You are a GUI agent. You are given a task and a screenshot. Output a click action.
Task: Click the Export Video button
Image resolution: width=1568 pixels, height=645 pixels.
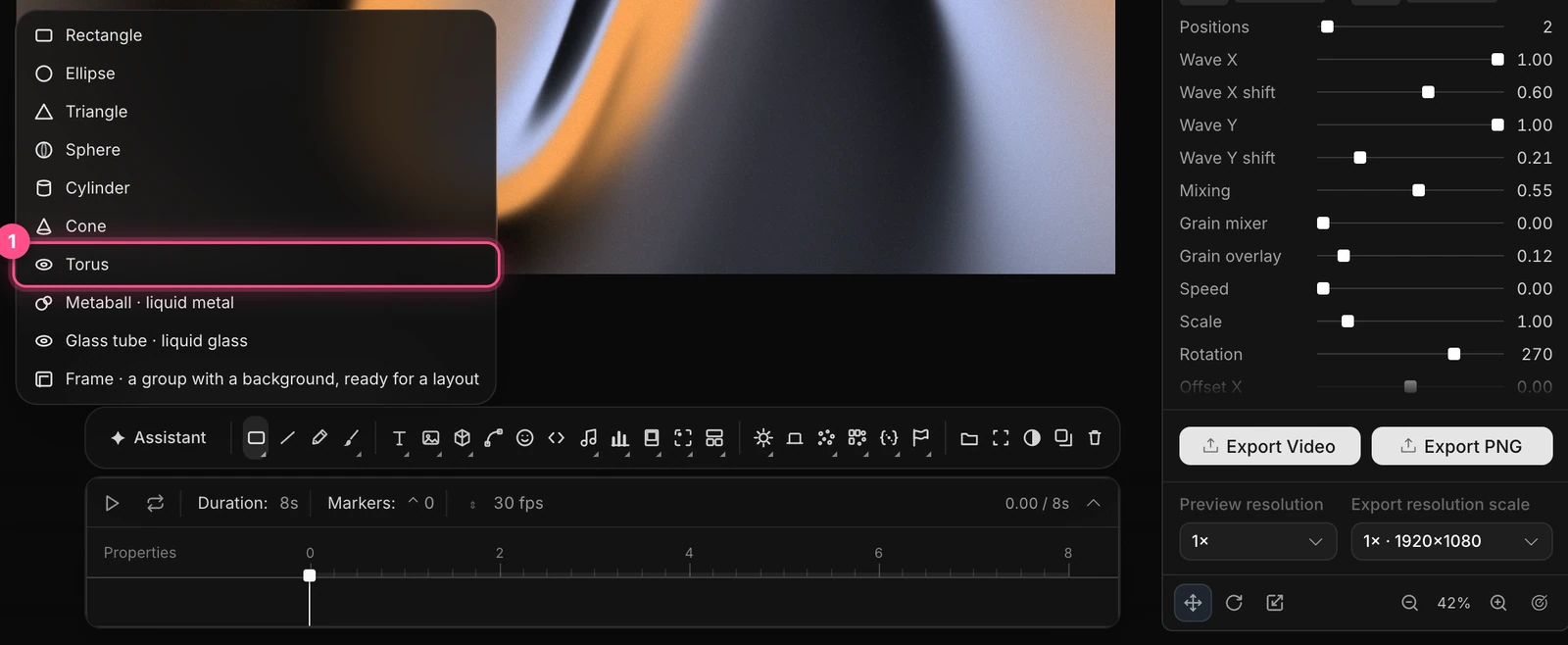click(1269, 446)
